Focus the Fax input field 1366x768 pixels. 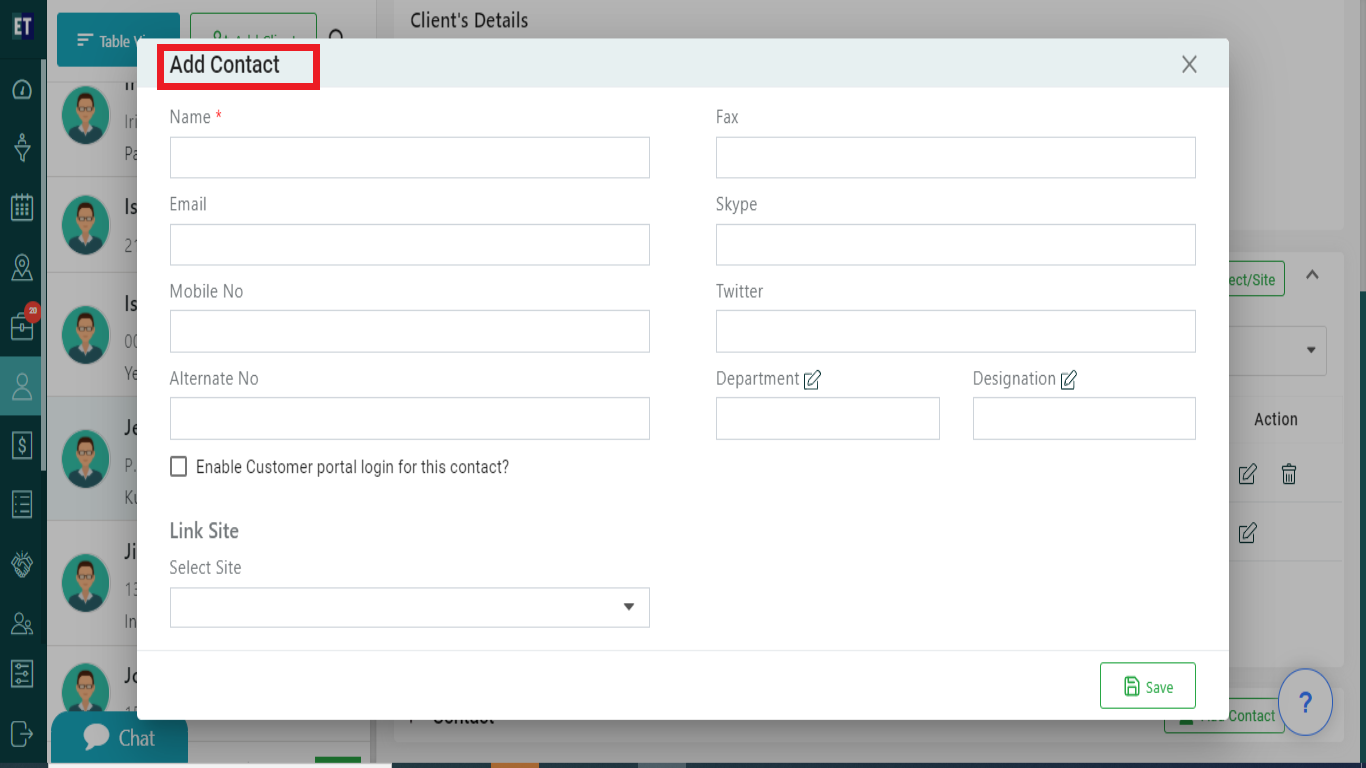956,158
